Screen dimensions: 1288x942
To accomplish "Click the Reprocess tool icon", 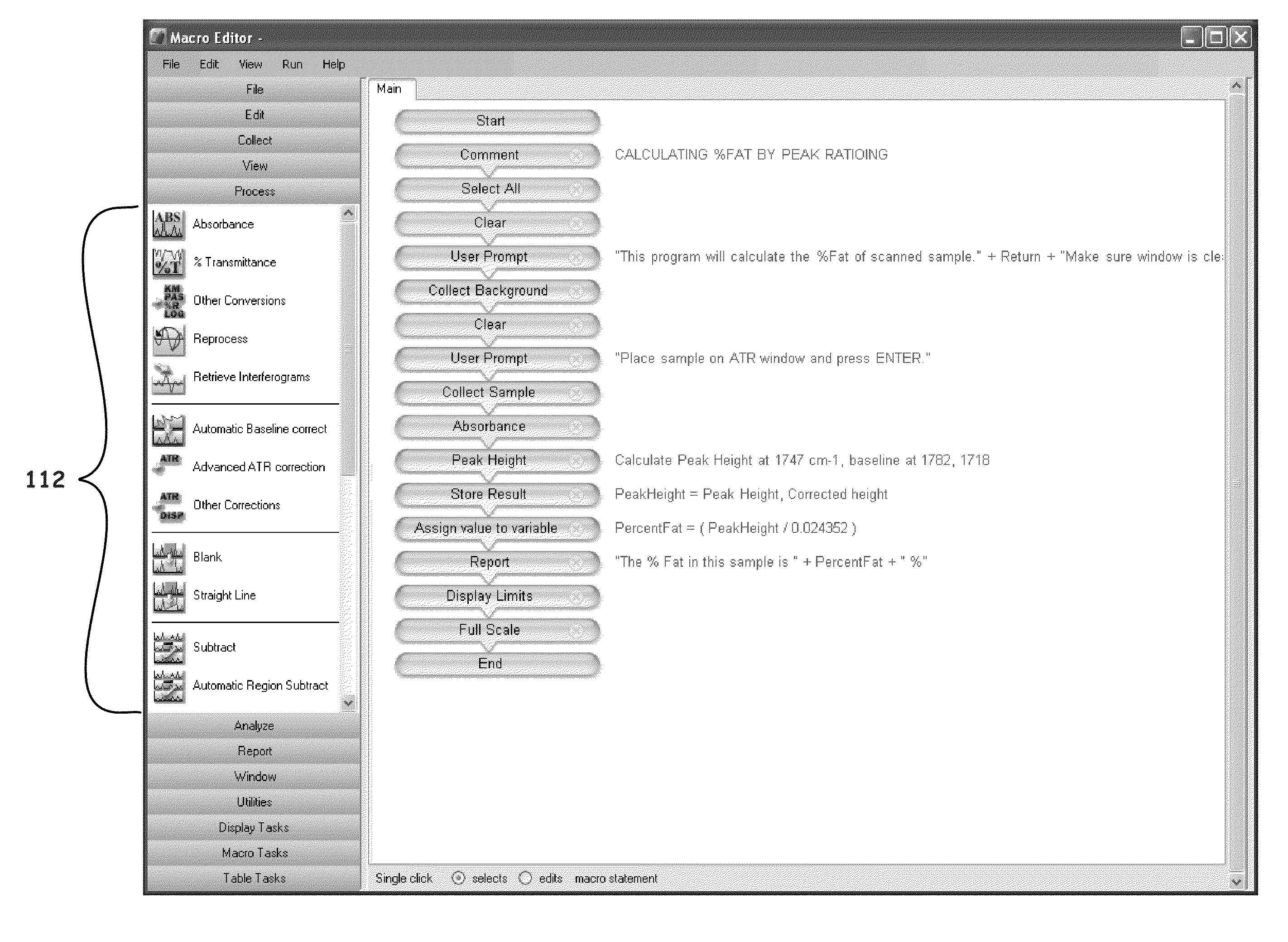I will 162,340.
